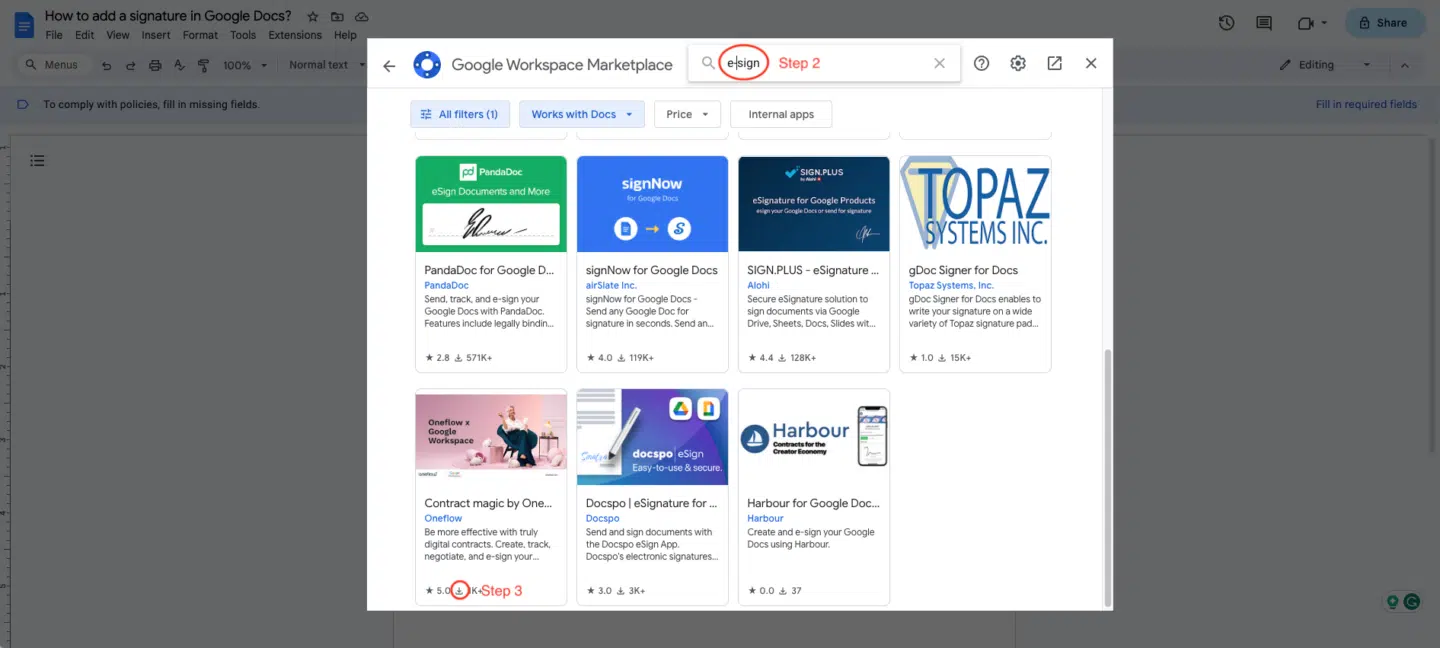1440x648 pixels.
Task: Open the File menu
Action: [x=54, y=35]
